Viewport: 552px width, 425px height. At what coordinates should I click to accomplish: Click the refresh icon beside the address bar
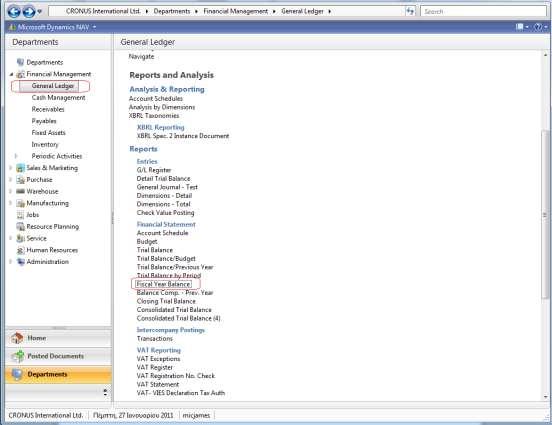410,11
